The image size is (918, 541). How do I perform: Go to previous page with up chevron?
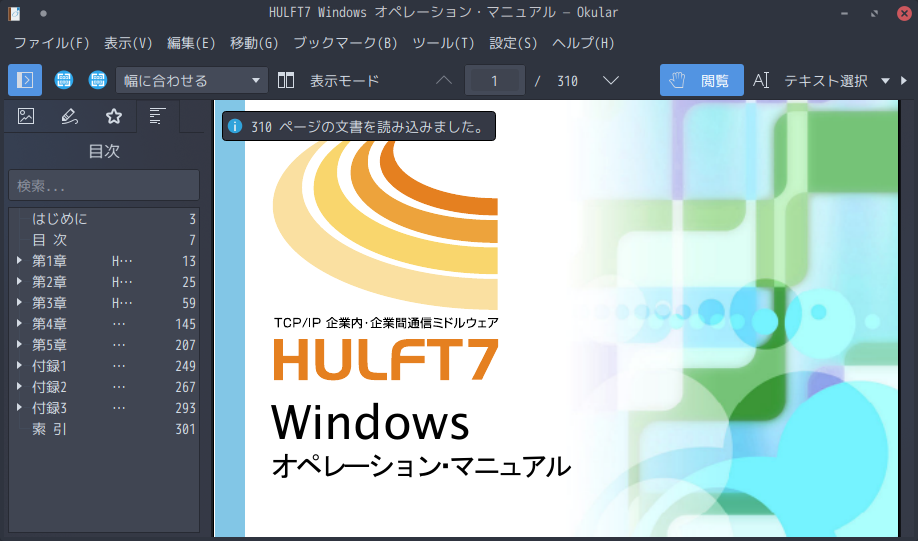(x=444, y=80)
